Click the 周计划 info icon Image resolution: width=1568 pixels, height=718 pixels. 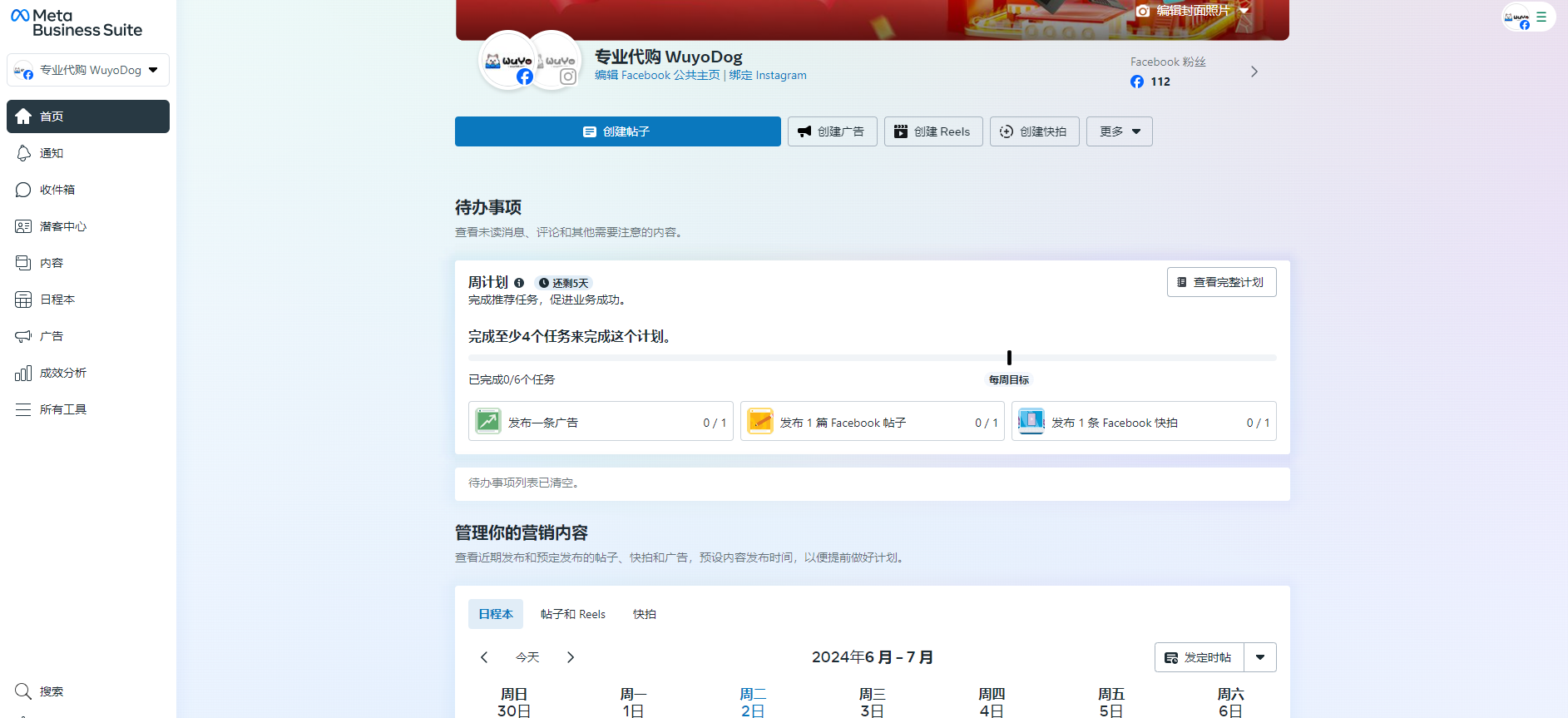click(519, 283)
